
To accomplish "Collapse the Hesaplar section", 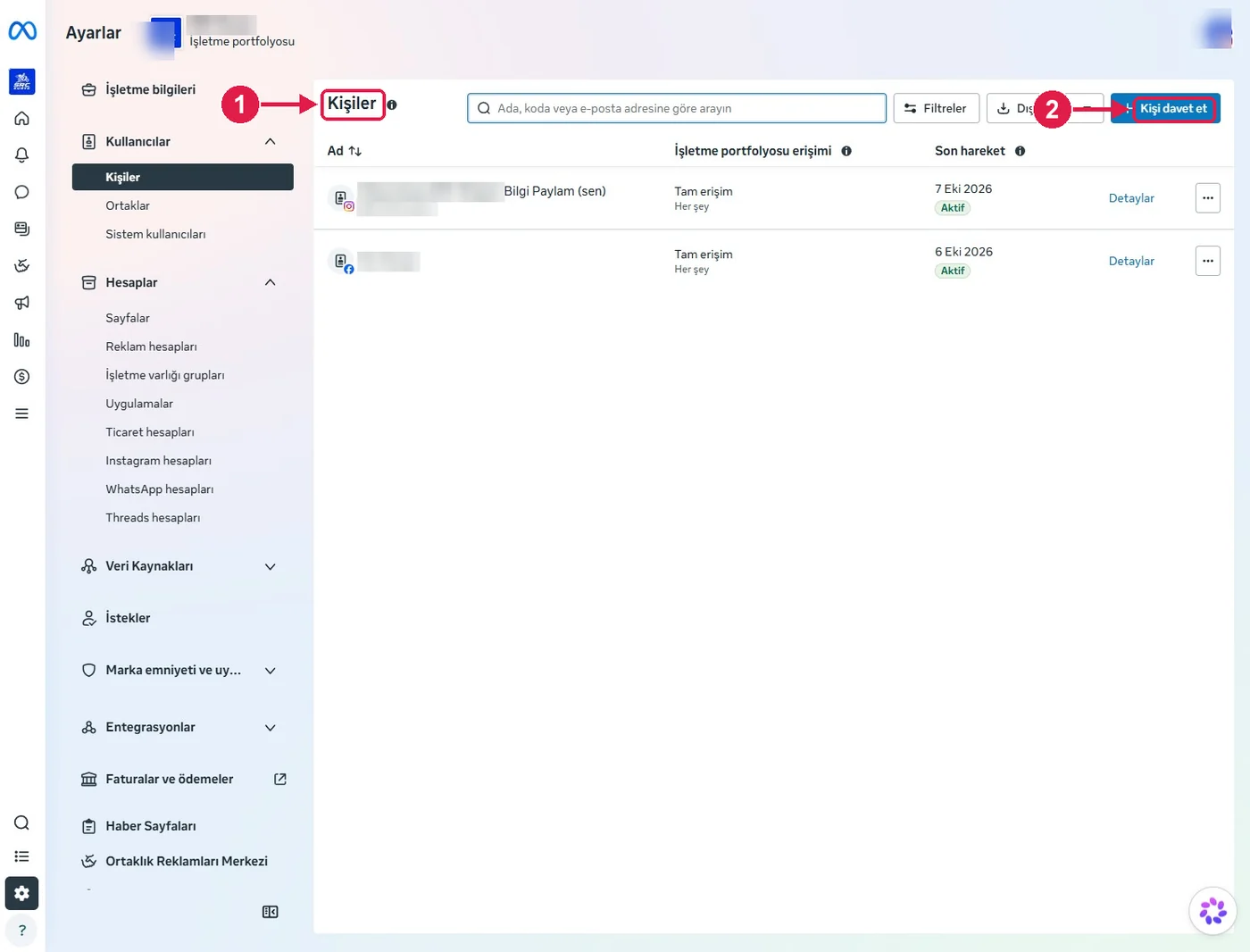I will tap(271, 283).
